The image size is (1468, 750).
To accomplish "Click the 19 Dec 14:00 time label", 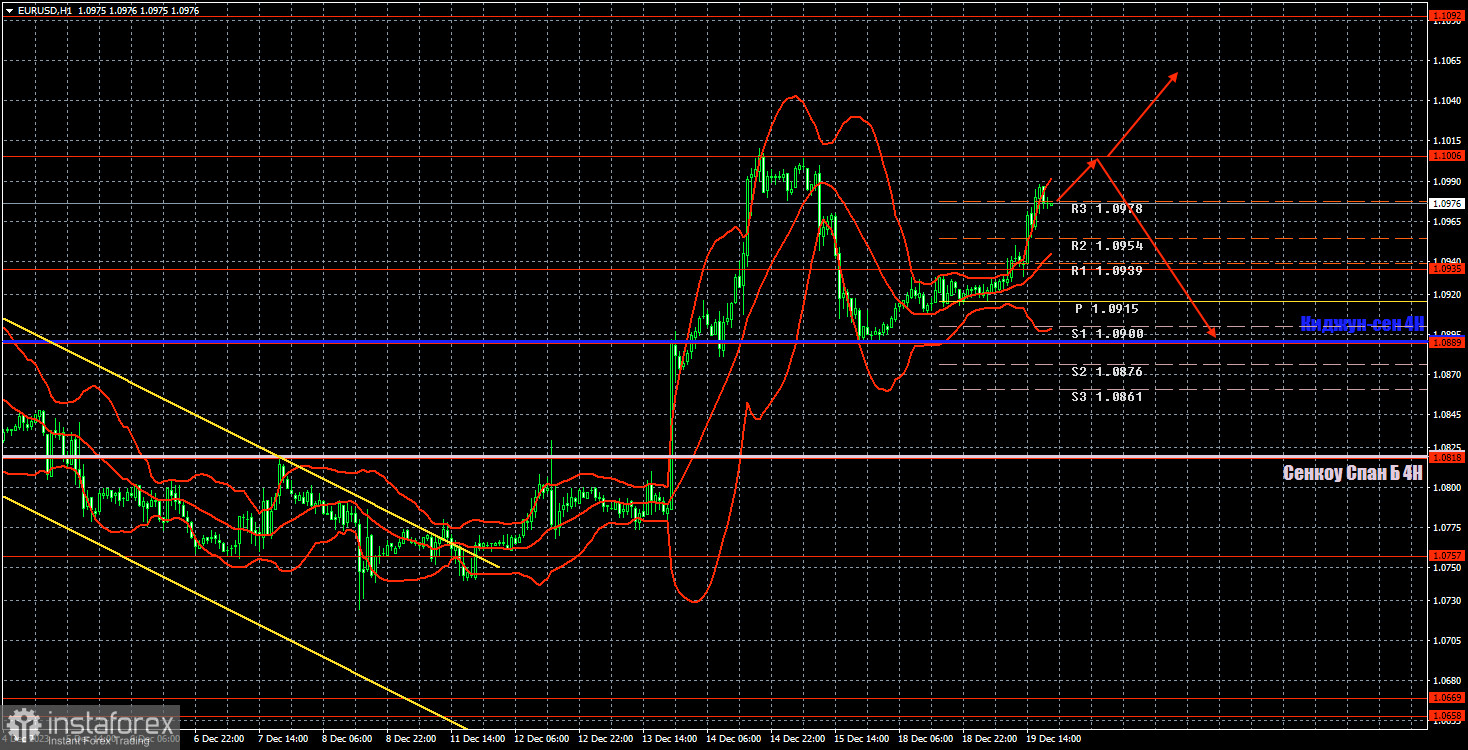I will 1052,739.
